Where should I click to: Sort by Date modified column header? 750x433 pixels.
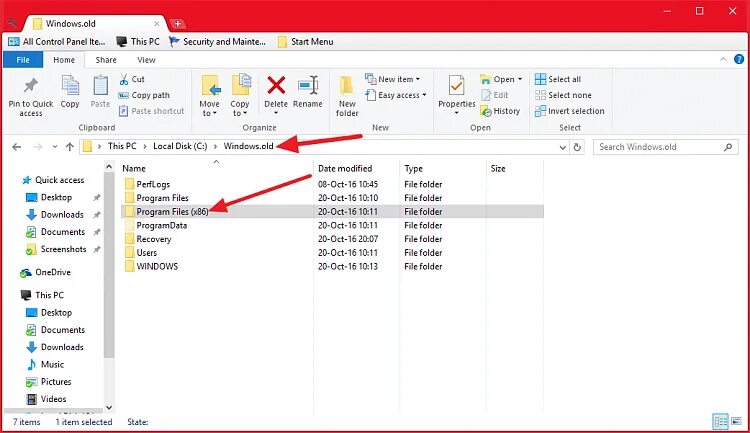pos(345,168)
